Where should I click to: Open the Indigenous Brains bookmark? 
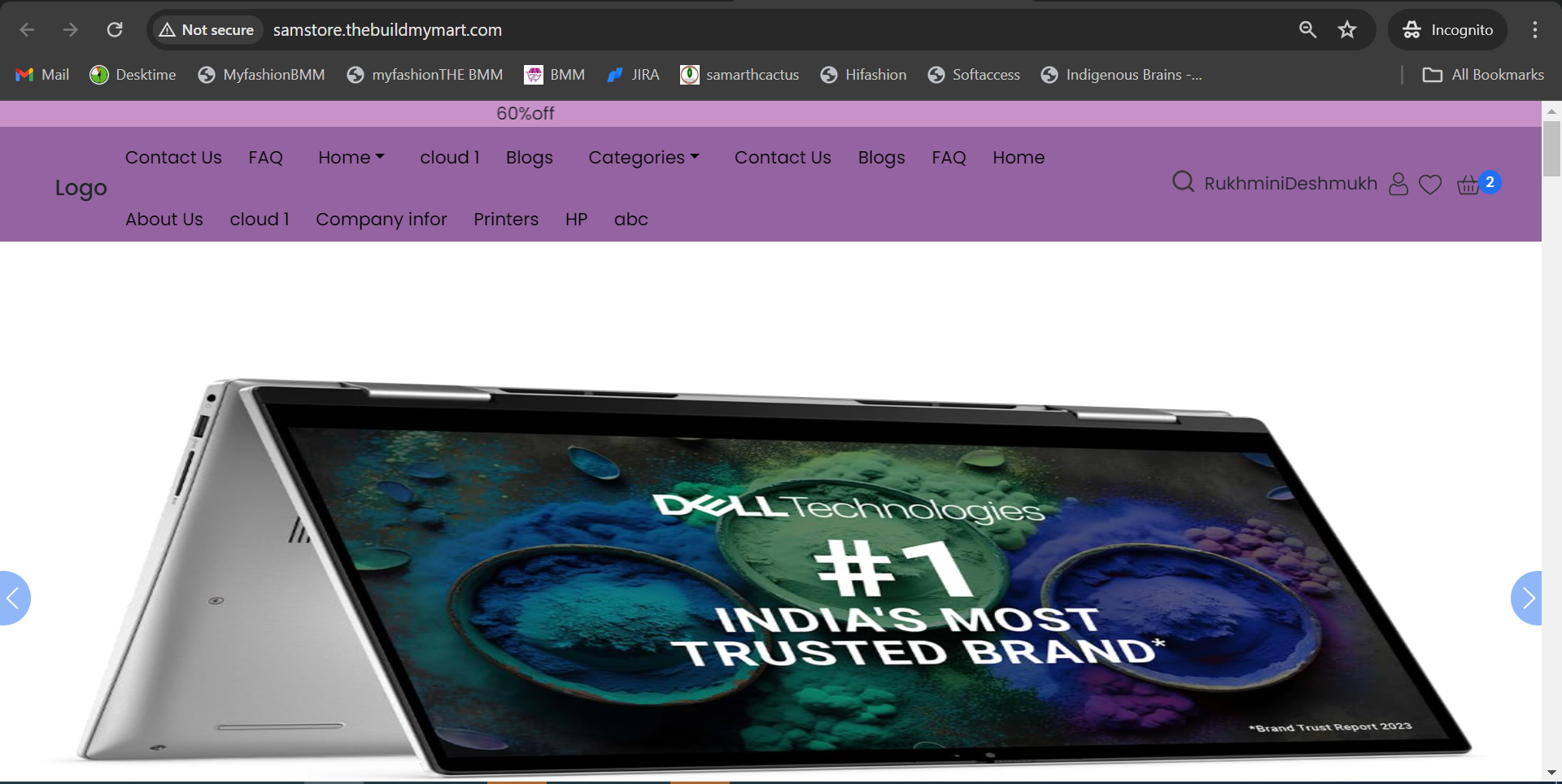1121,75
